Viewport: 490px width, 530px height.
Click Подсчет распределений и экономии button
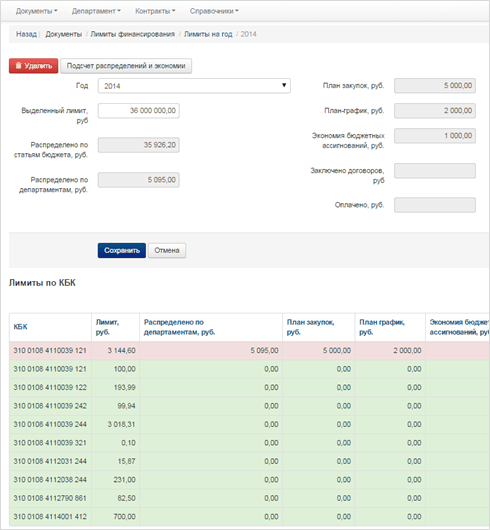[x=126, y=66]
